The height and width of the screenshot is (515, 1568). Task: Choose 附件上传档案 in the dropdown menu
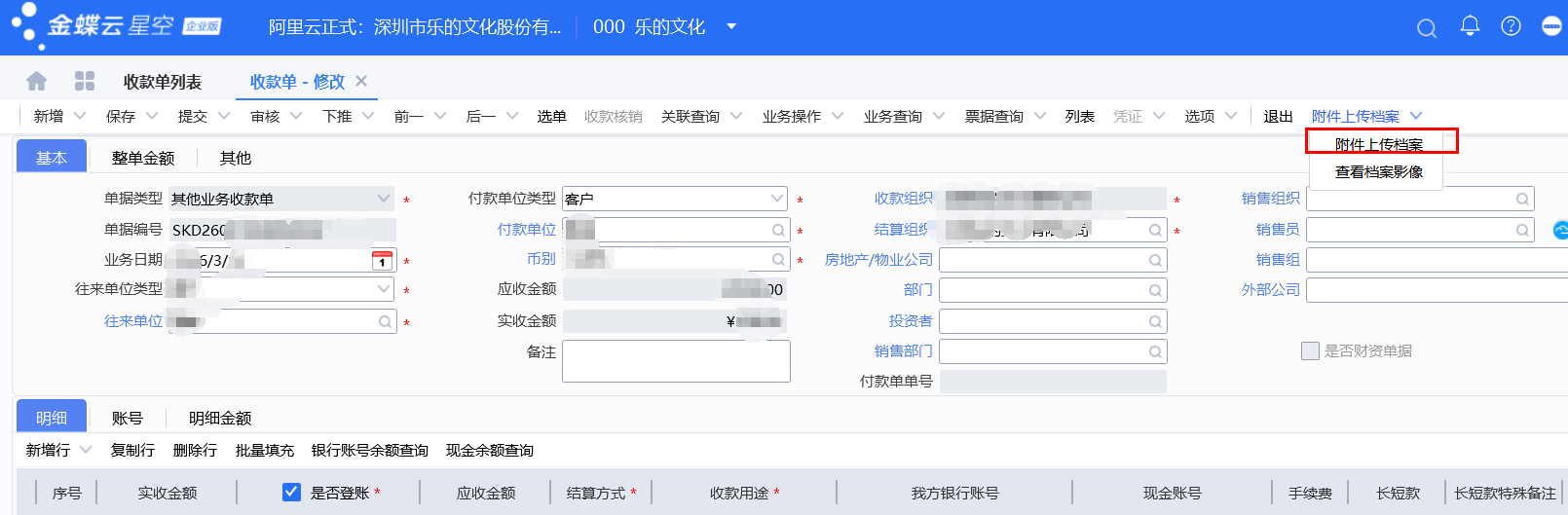(1378, 144)
